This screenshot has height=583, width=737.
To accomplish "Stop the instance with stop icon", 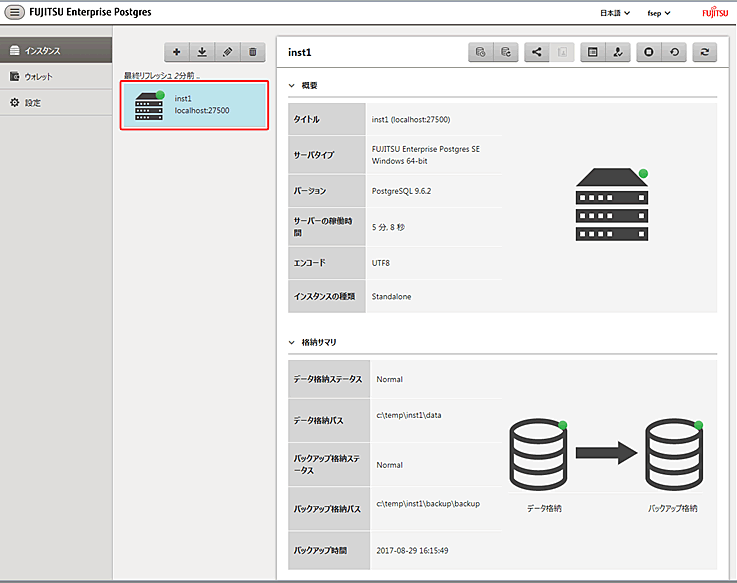I will (649, 52).
